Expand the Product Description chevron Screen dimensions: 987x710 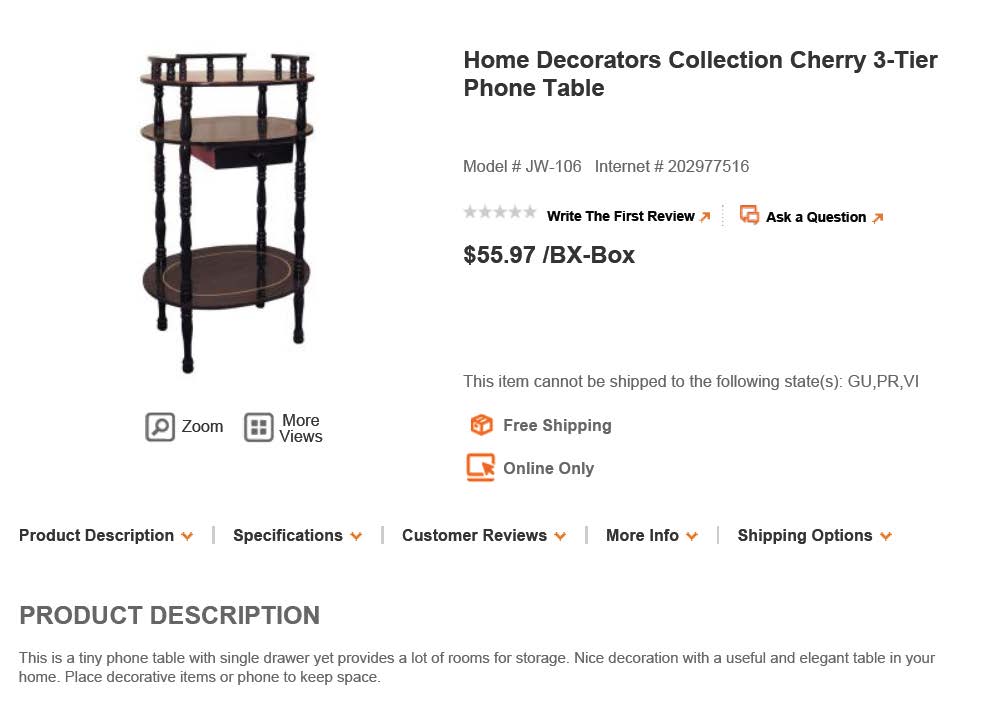point(187,536)
